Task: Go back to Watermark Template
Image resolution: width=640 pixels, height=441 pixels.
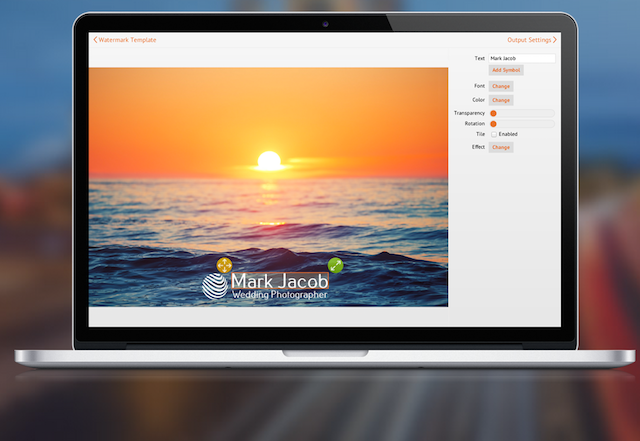Action: pyautogui.click(x=124, y=40)
